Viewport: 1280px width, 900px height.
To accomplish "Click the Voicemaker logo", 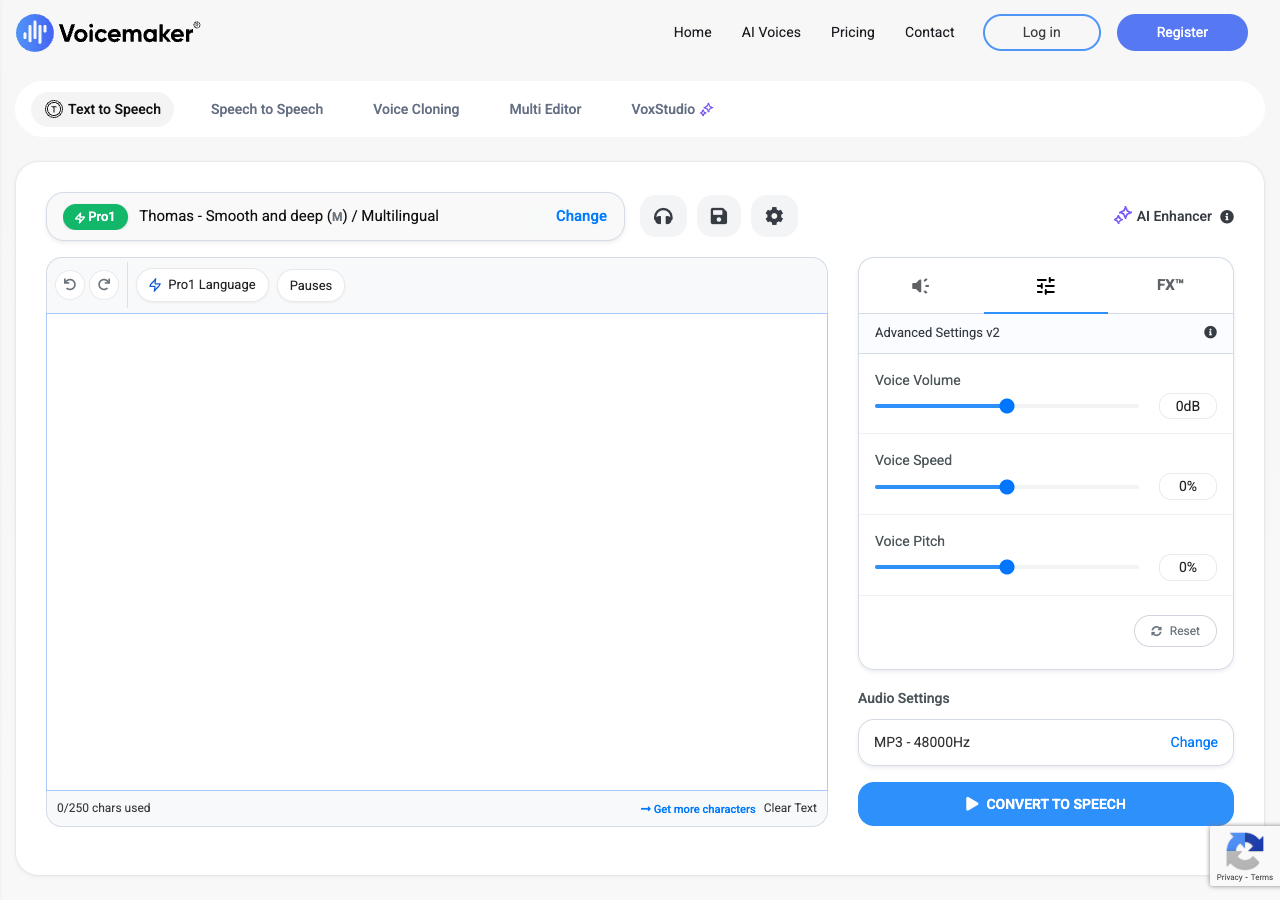I will 108,33.
